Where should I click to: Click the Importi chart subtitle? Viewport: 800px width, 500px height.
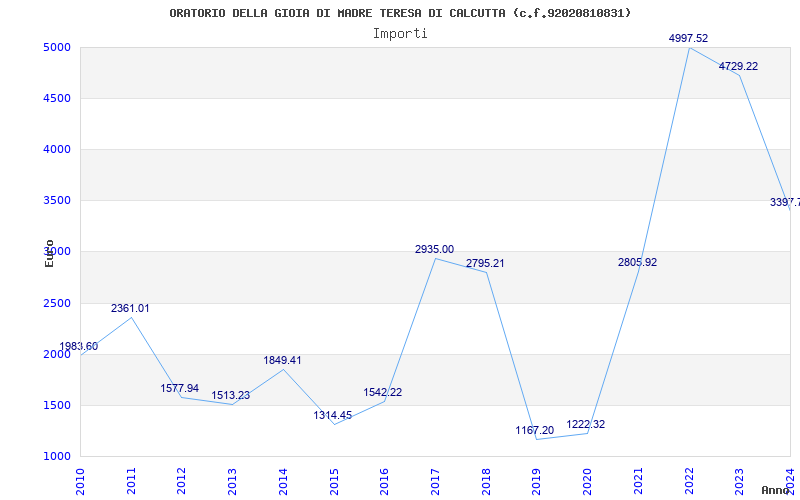pos(400,33)
